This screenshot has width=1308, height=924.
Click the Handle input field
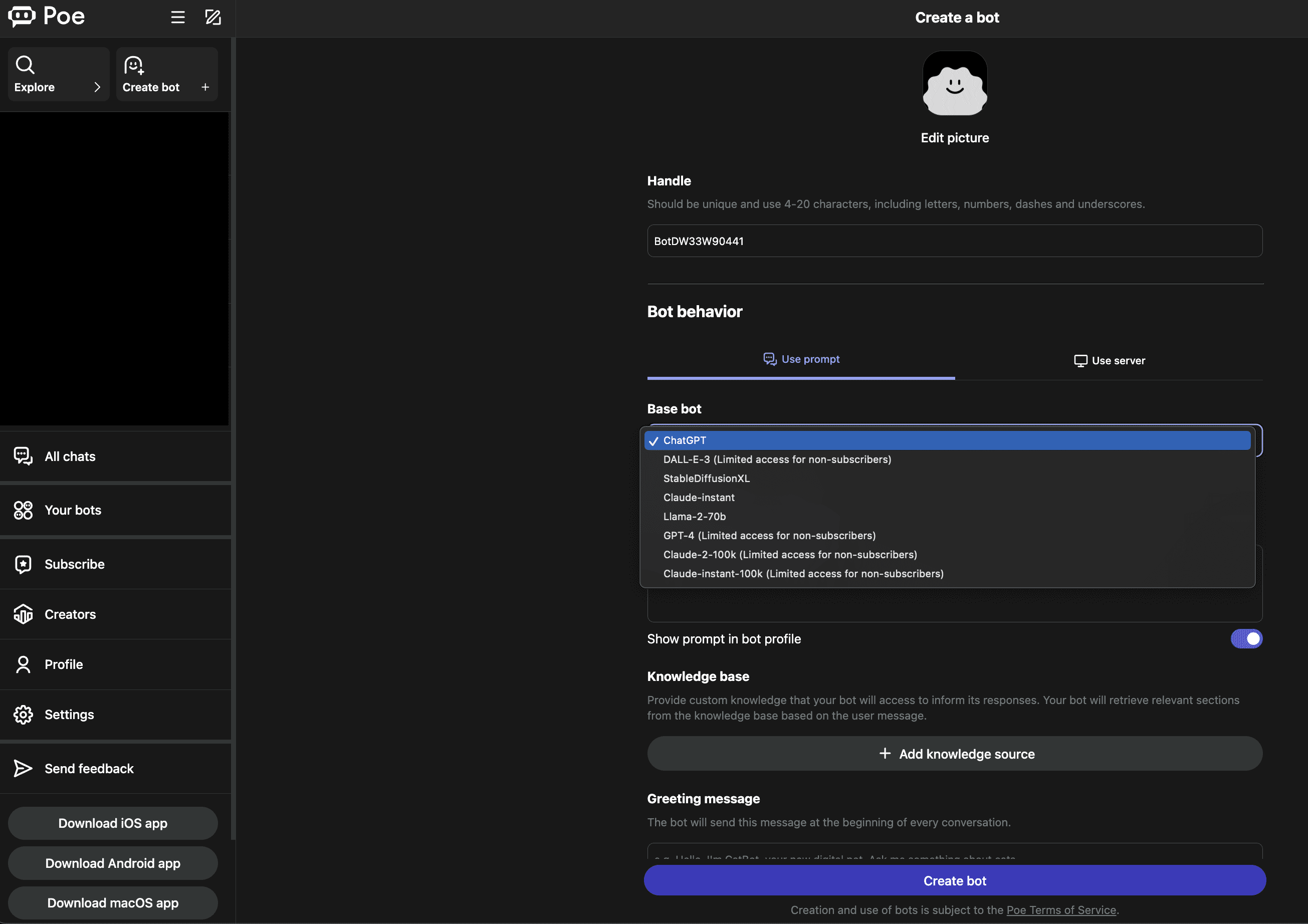(x=954, y=241)
